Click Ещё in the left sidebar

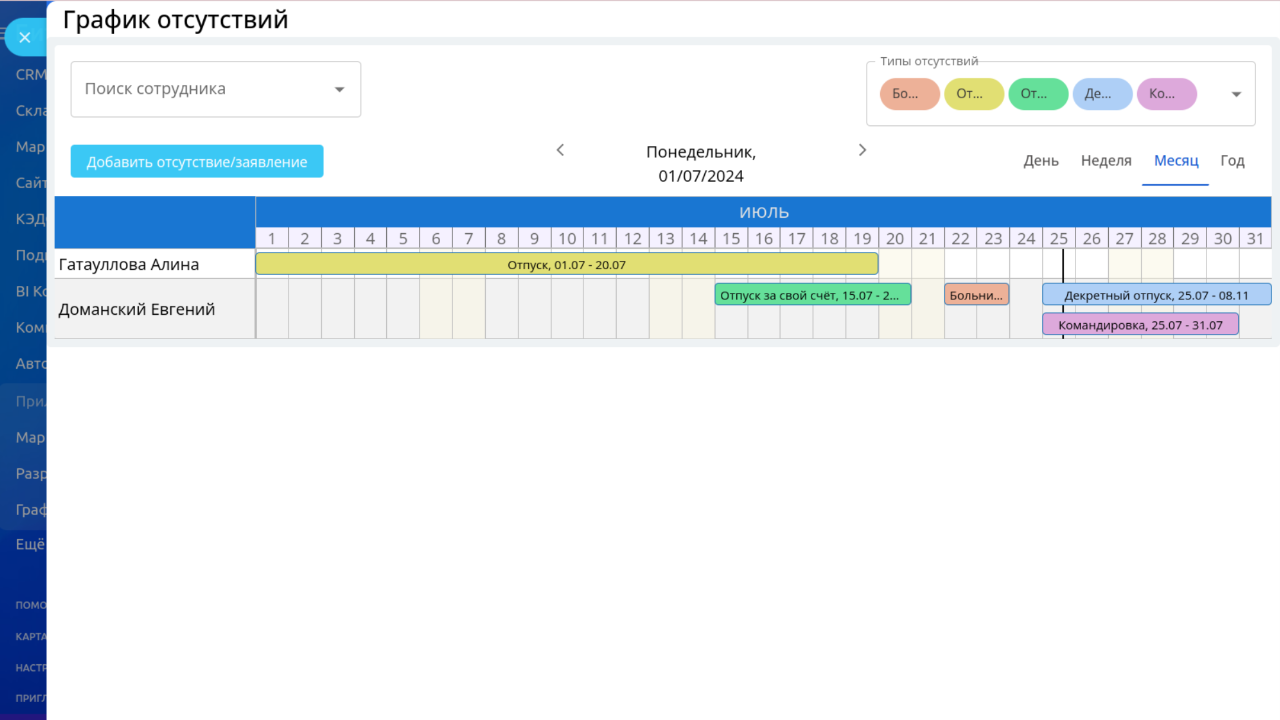(31, 545)
